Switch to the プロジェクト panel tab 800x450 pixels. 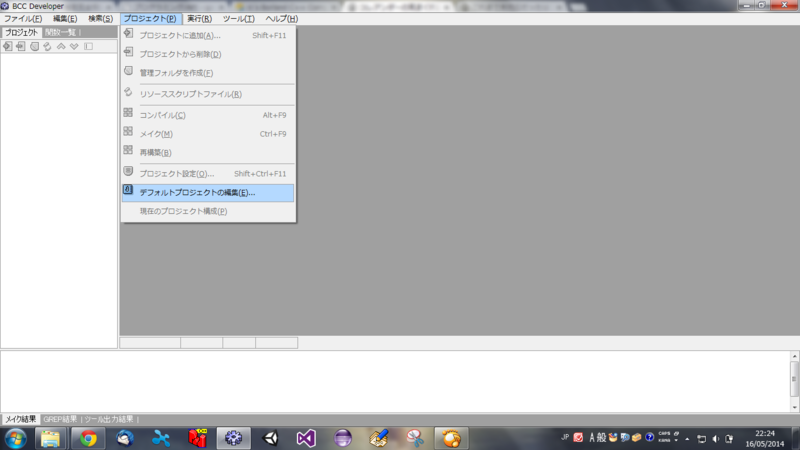click(x=21, y=32)
